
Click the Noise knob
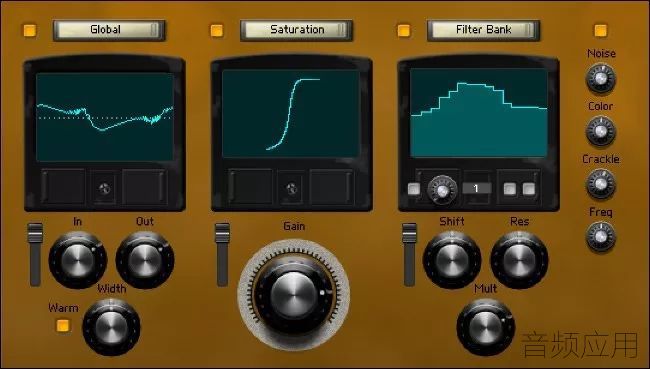click(x=600, y=78)
